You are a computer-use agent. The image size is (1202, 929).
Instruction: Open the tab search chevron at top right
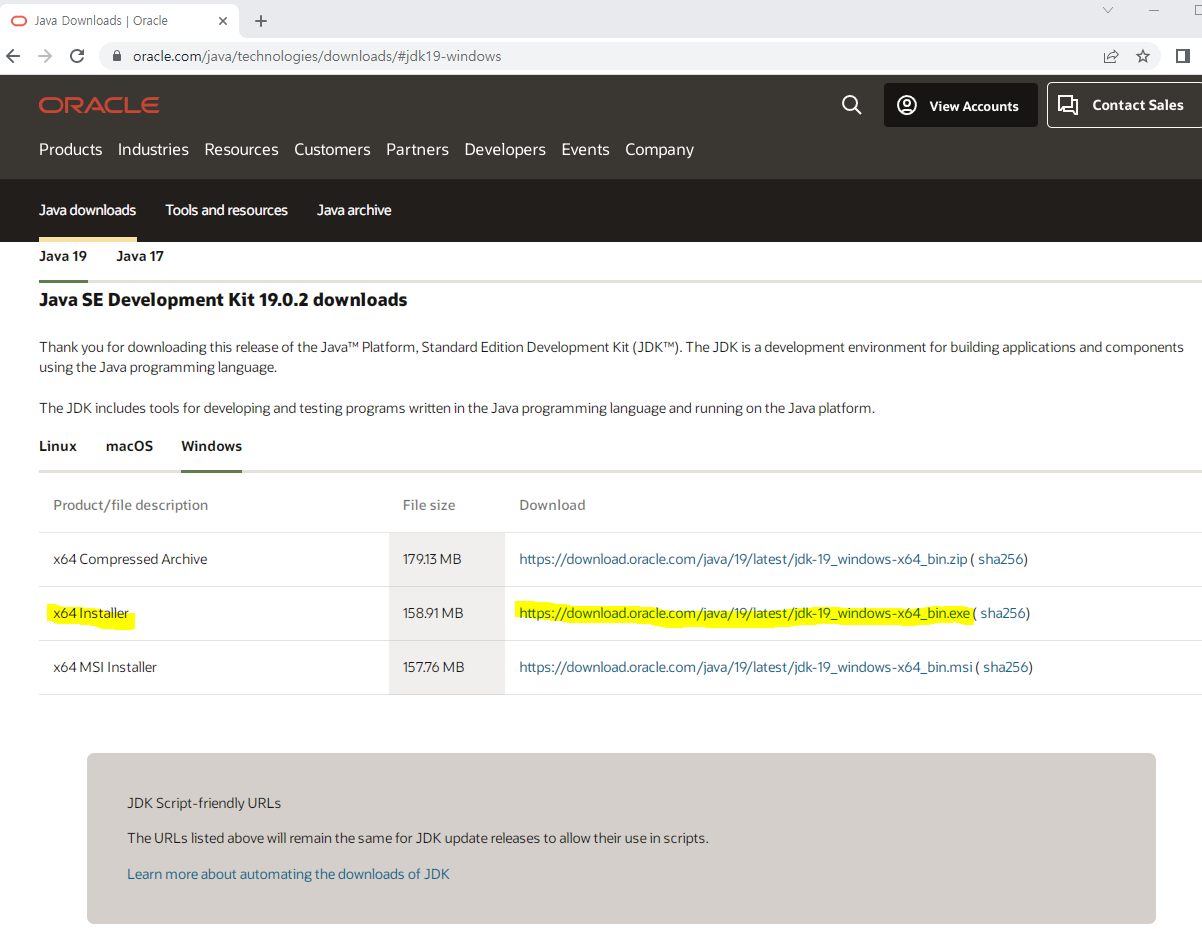tap(1108, 10)
